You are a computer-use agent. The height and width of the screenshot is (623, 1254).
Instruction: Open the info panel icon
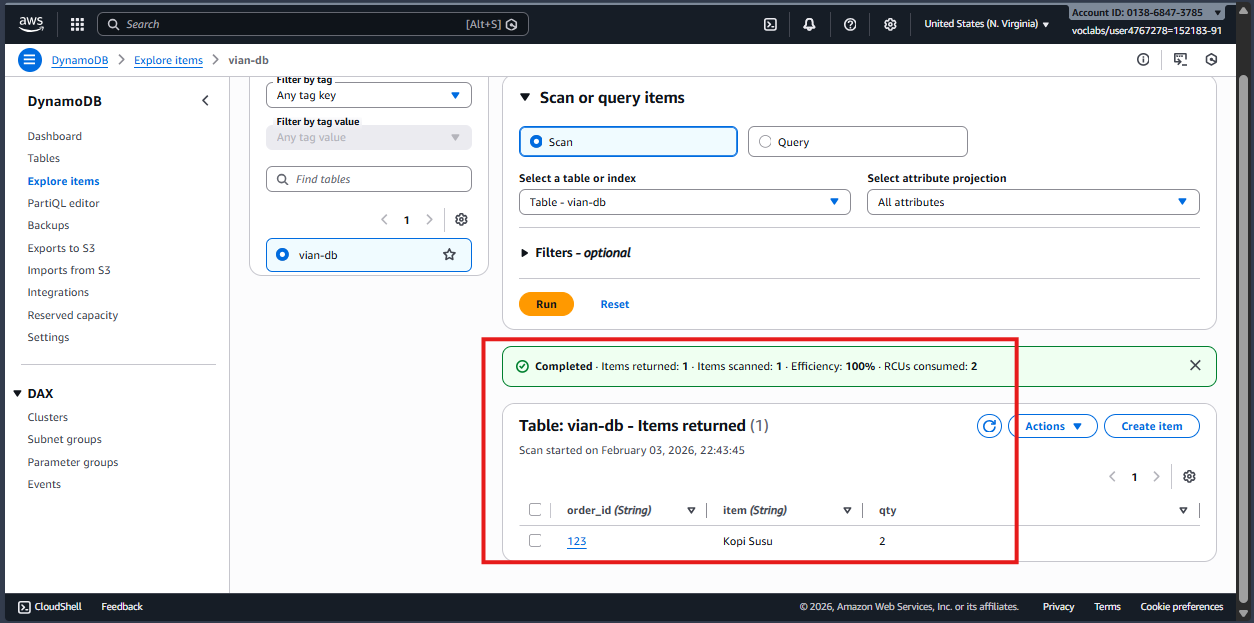click(x=1143, y=60)
